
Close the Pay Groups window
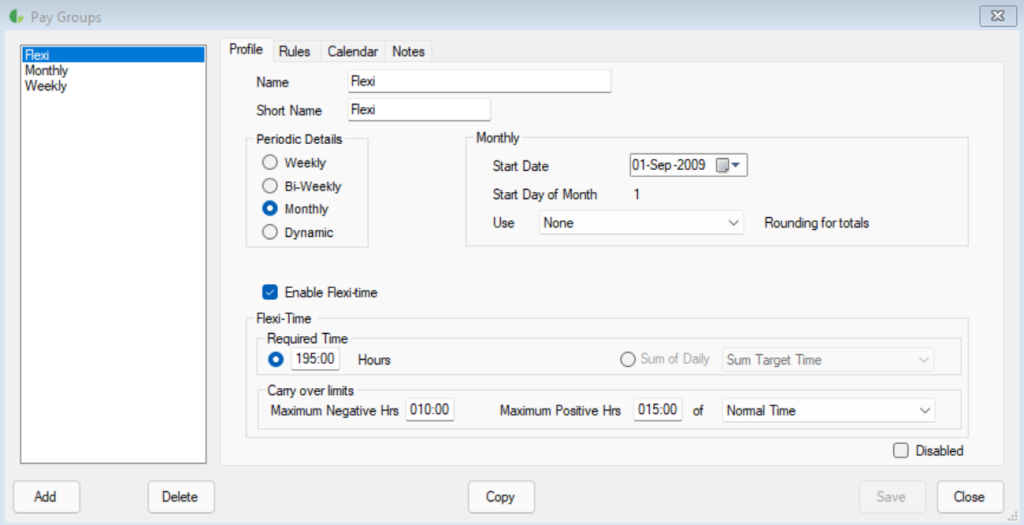(997, 16)
